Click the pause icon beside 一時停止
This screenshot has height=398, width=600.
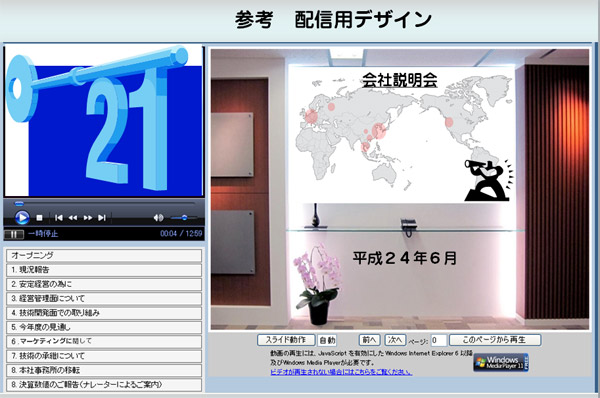point(14,234)
